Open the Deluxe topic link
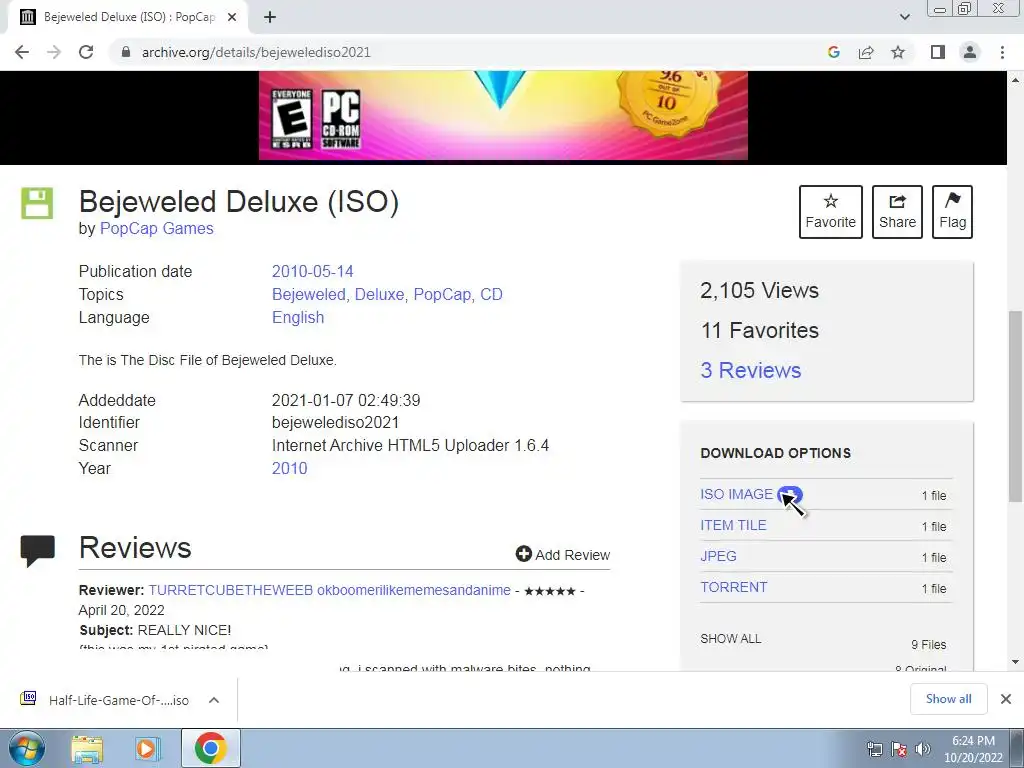The height and width of the screenshot is (768, 1024). 379,295
